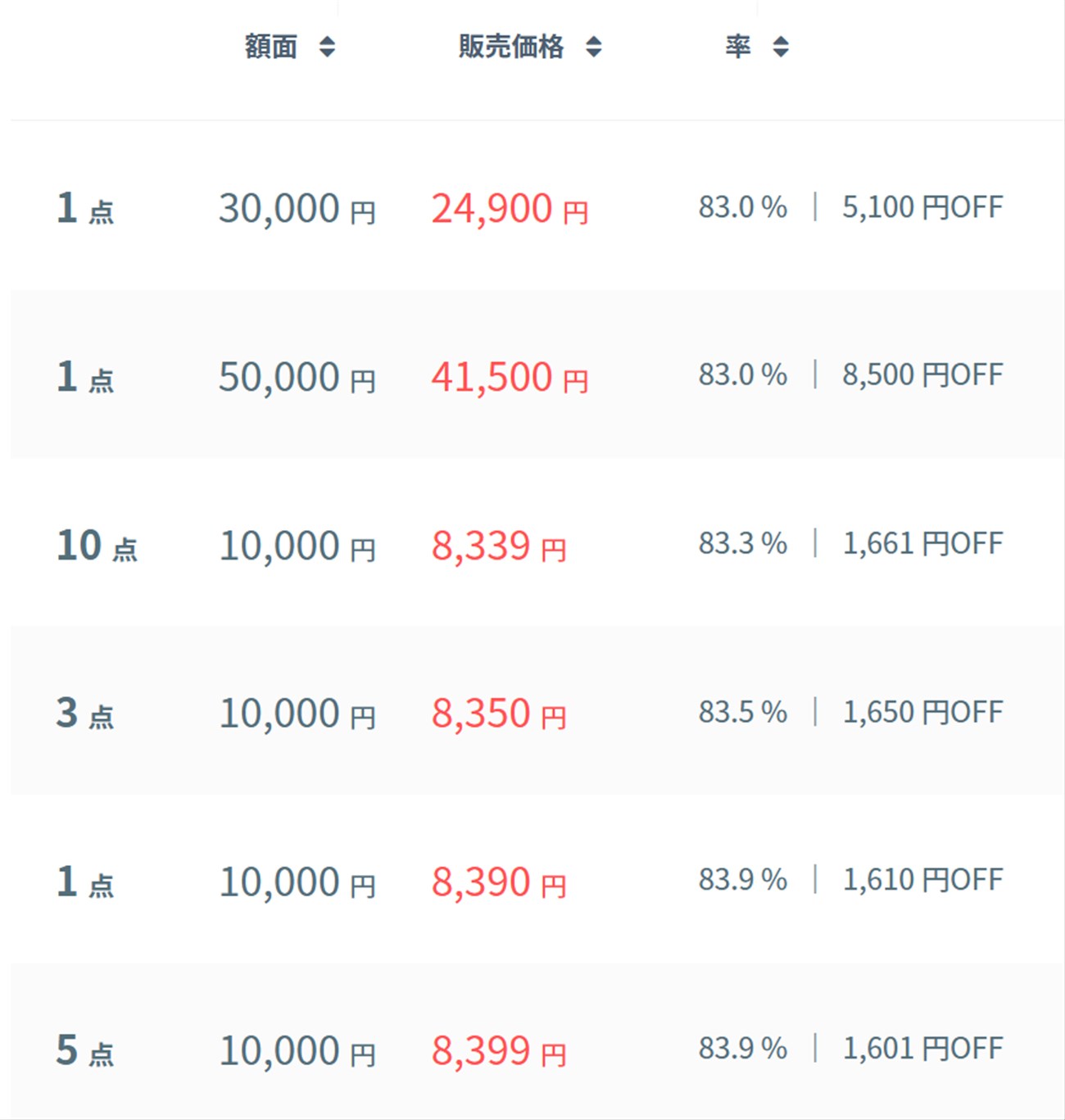The height and width of the screenshot is (1120, 1065).
Task: Click the 額面 column header label
Action: point(271,47)
